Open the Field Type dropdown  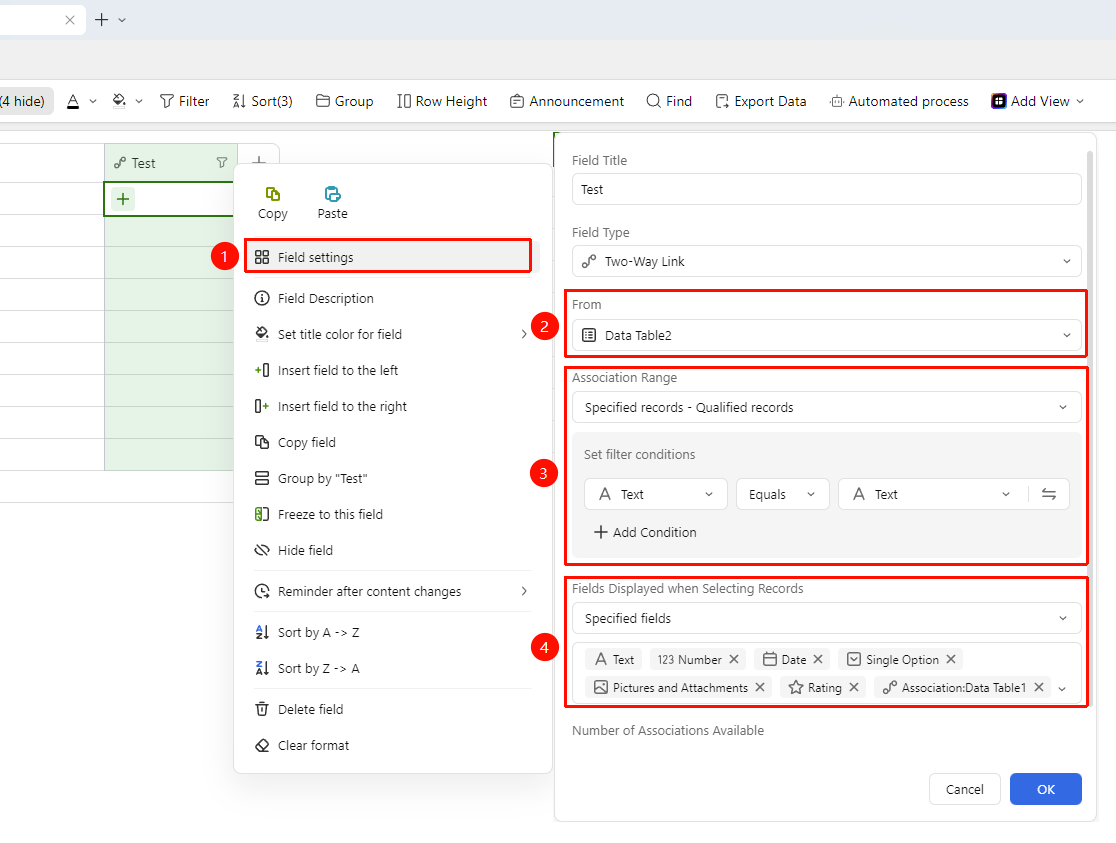(x=826, y=261)
